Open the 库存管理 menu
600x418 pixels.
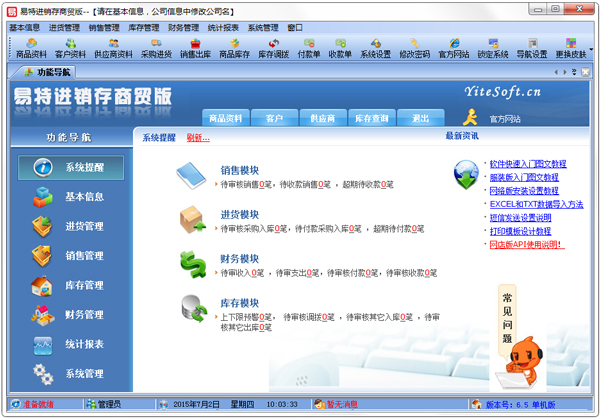144,28
